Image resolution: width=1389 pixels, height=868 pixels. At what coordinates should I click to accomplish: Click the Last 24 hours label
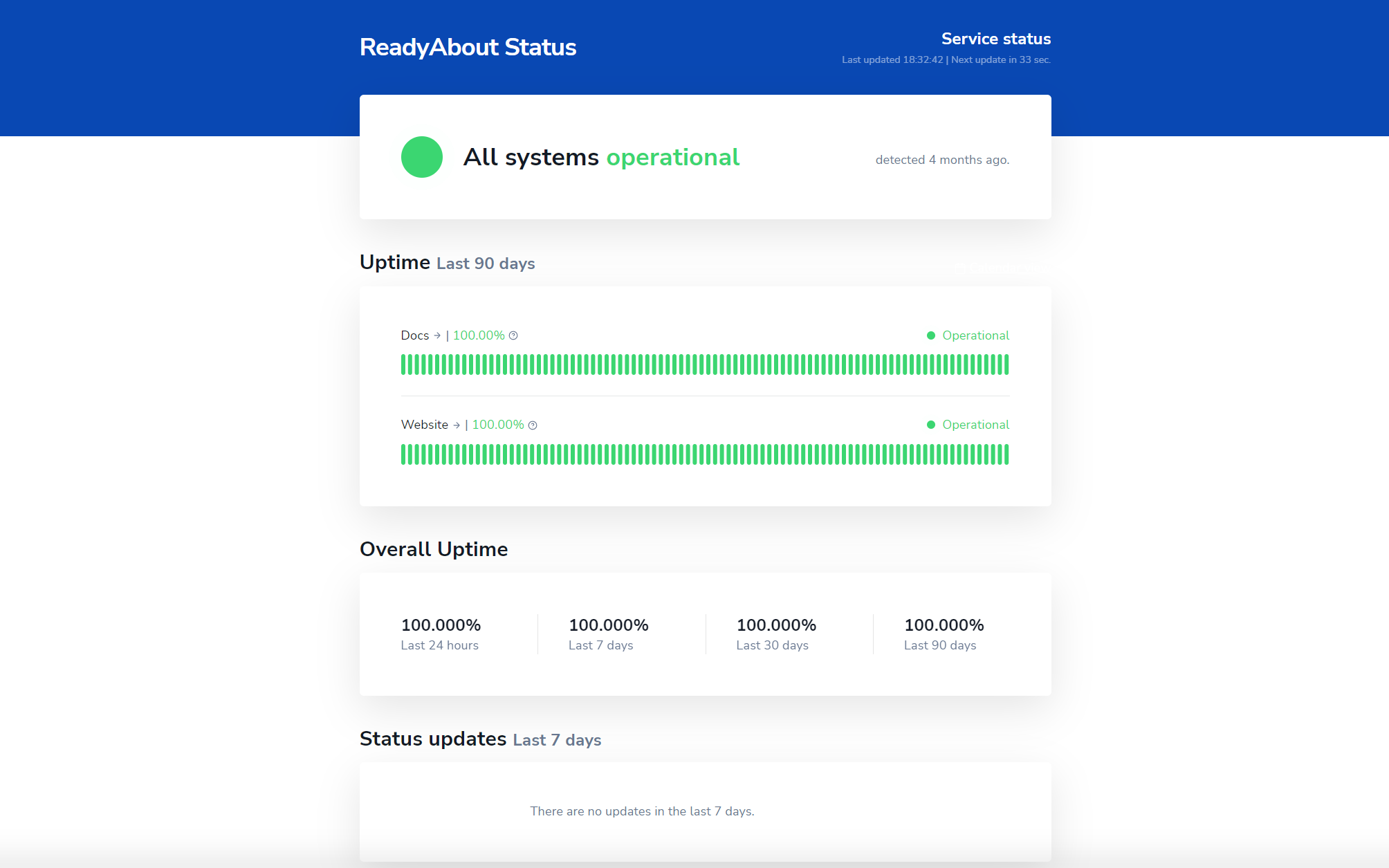440,645
